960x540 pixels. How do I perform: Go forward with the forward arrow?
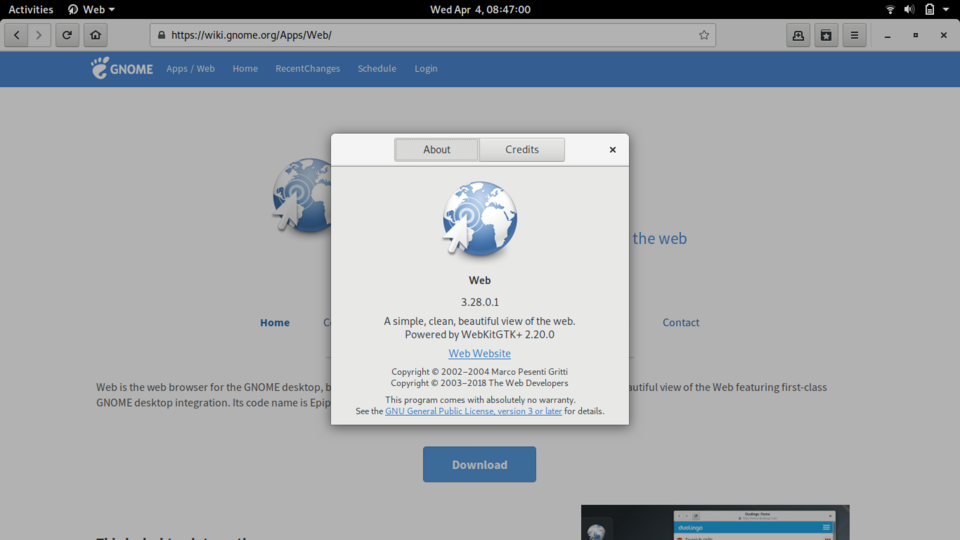pyautogui.click(x=39, y=35)
